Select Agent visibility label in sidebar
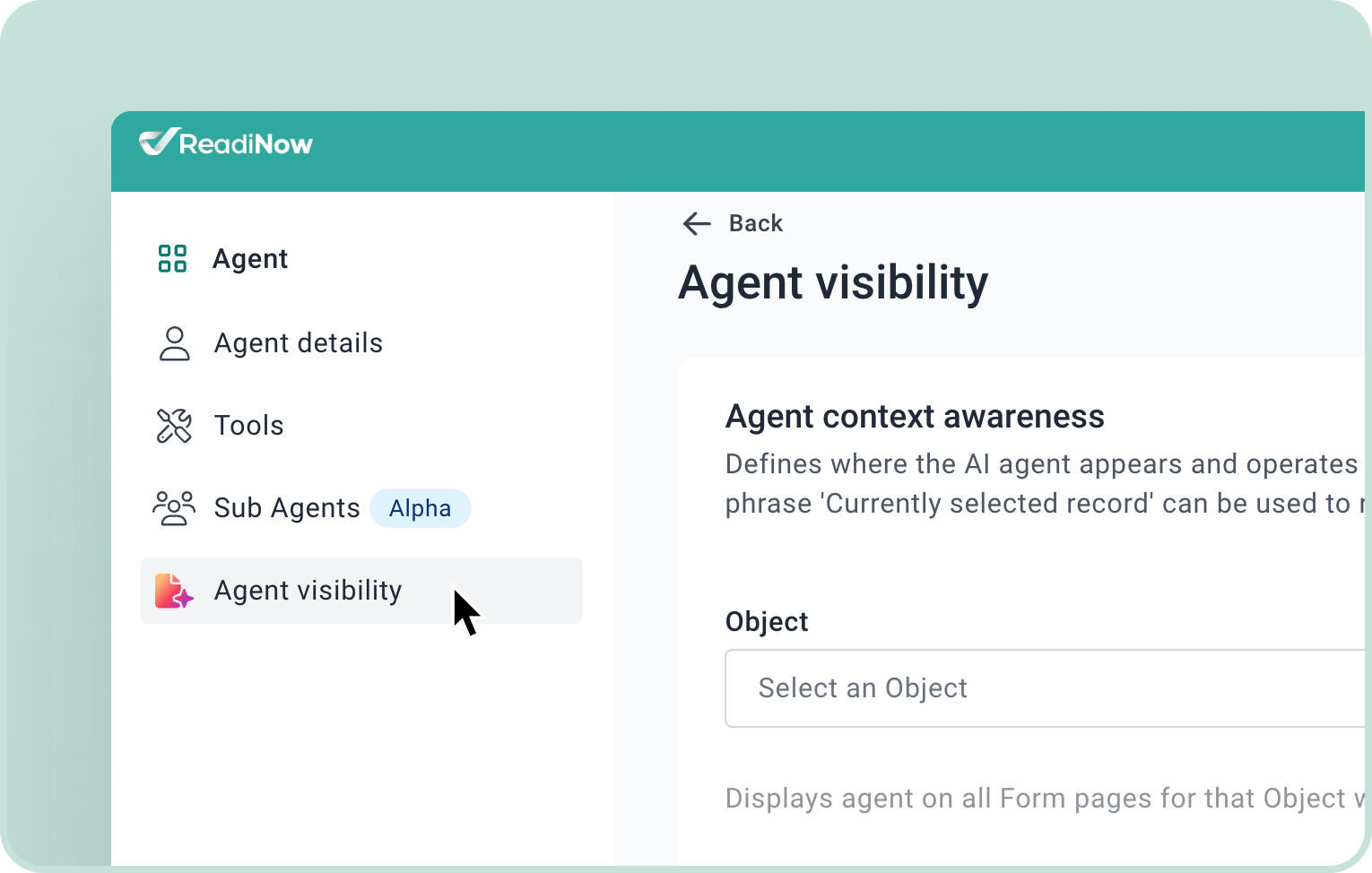Viewport: 1372px width, 873px height. (x=308, y=591)
